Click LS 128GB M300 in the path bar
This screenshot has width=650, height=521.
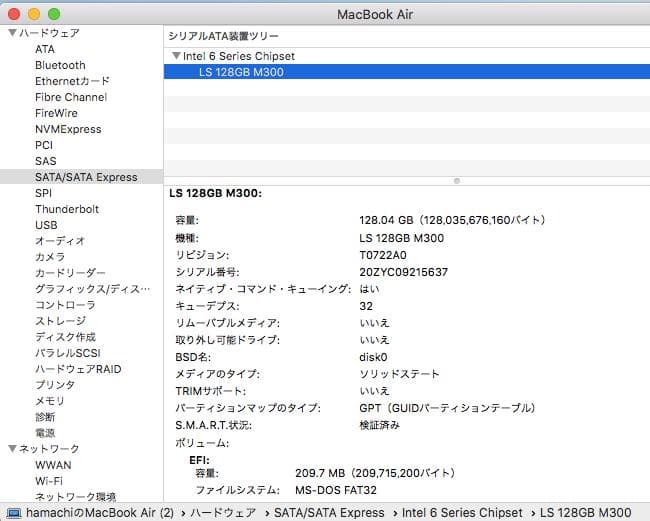[586, 513]
